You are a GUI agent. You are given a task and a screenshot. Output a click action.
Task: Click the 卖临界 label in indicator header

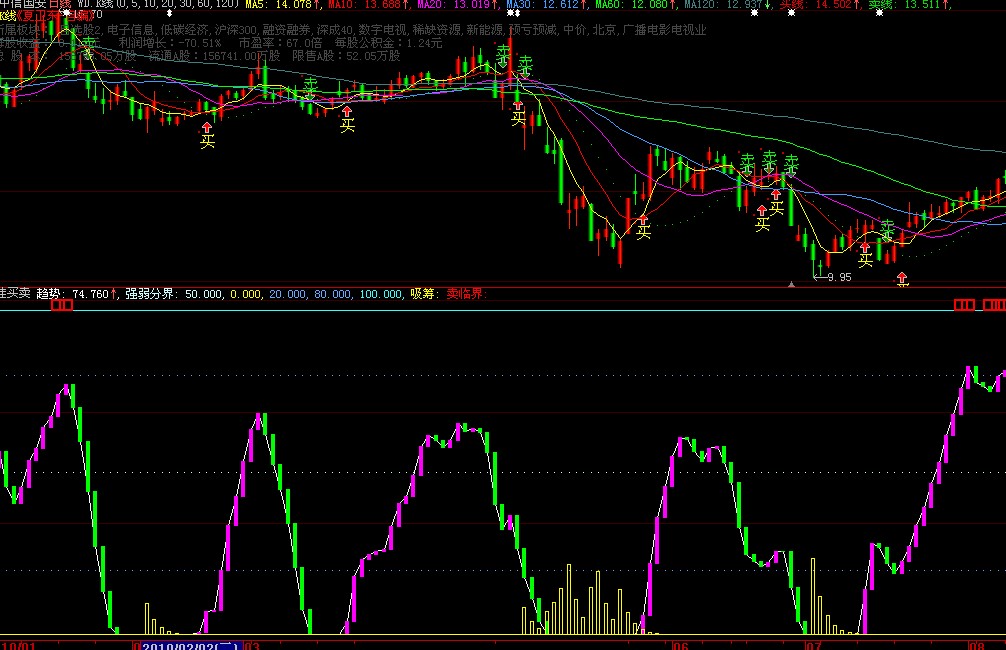[464, 294]
